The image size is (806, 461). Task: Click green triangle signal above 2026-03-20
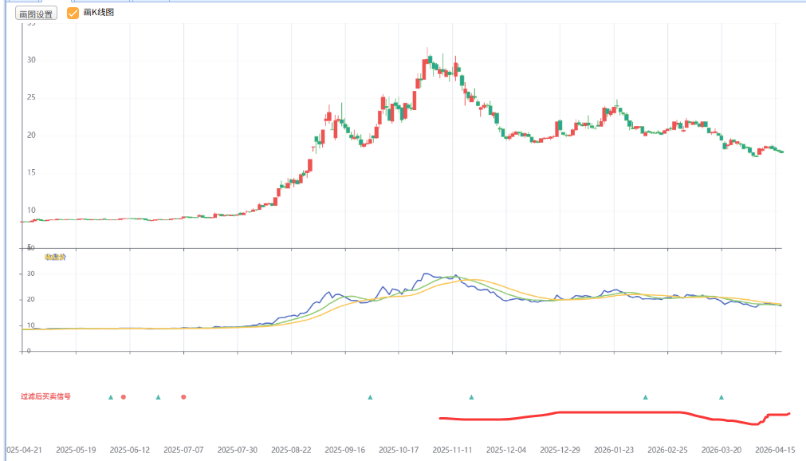721,397
